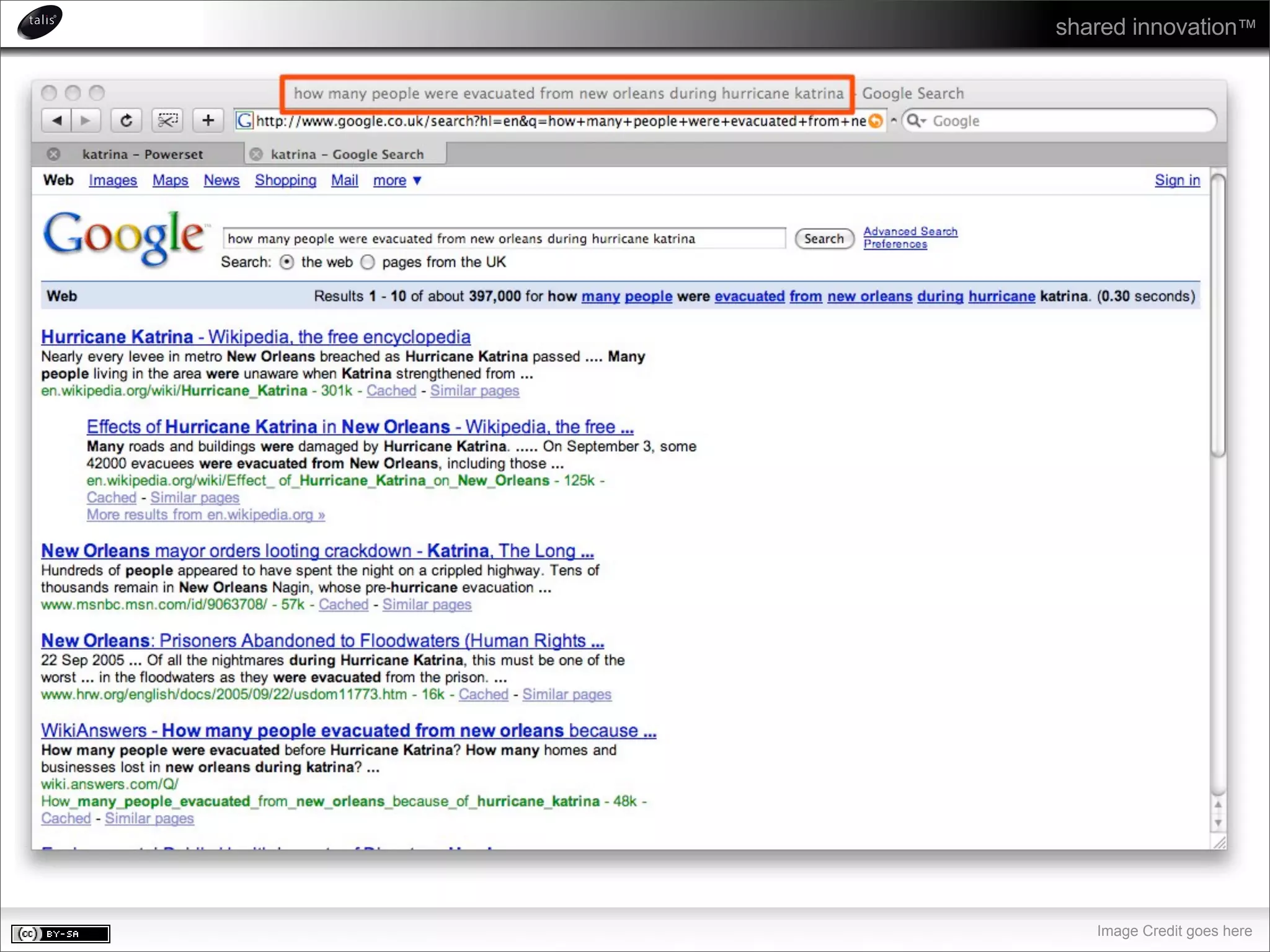
Task: Click the Creative Commons BY-SA badge
Action: pos(61,933)
